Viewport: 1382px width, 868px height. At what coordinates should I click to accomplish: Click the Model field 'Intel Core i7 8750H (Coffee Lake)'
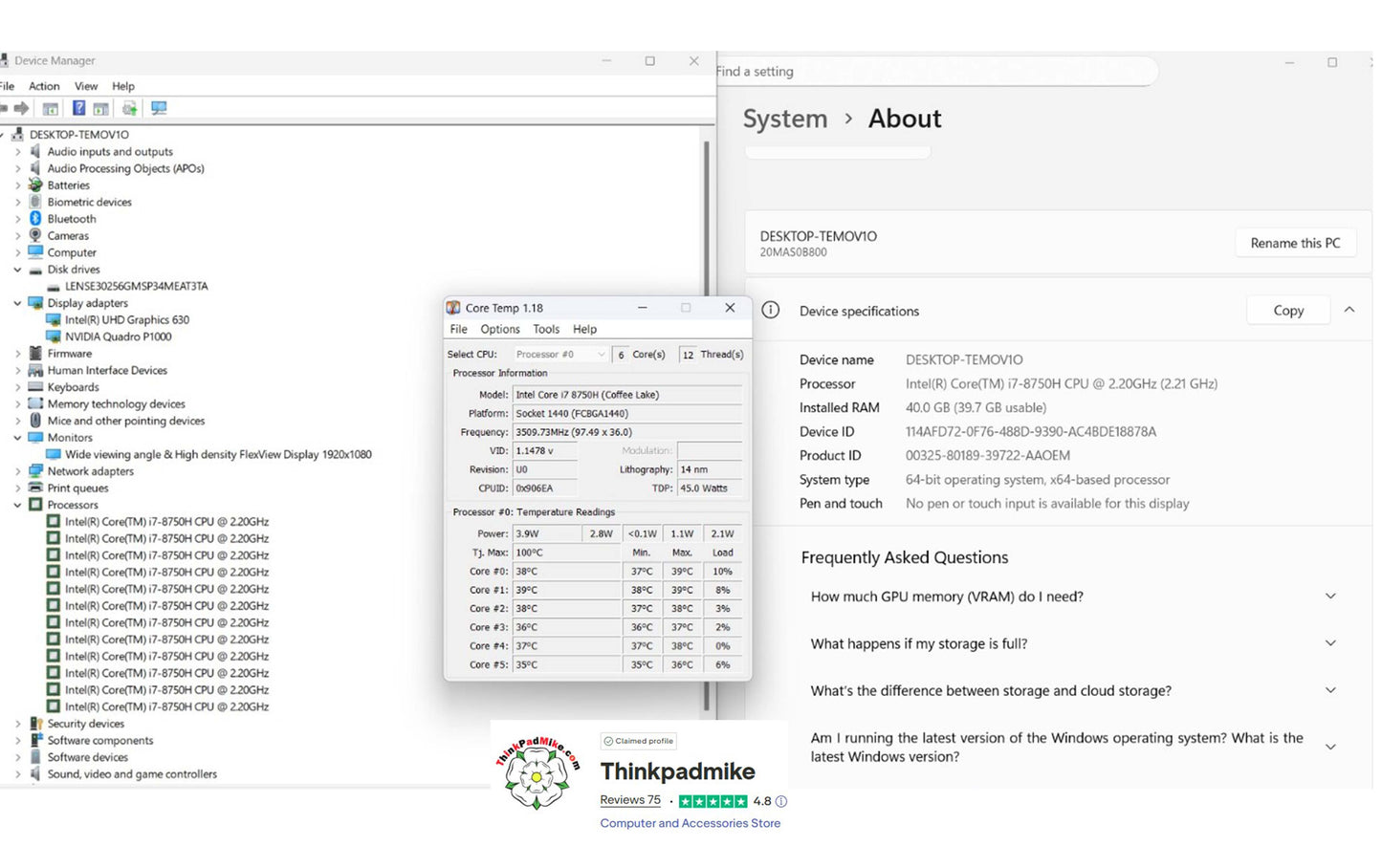click(627, 395)
